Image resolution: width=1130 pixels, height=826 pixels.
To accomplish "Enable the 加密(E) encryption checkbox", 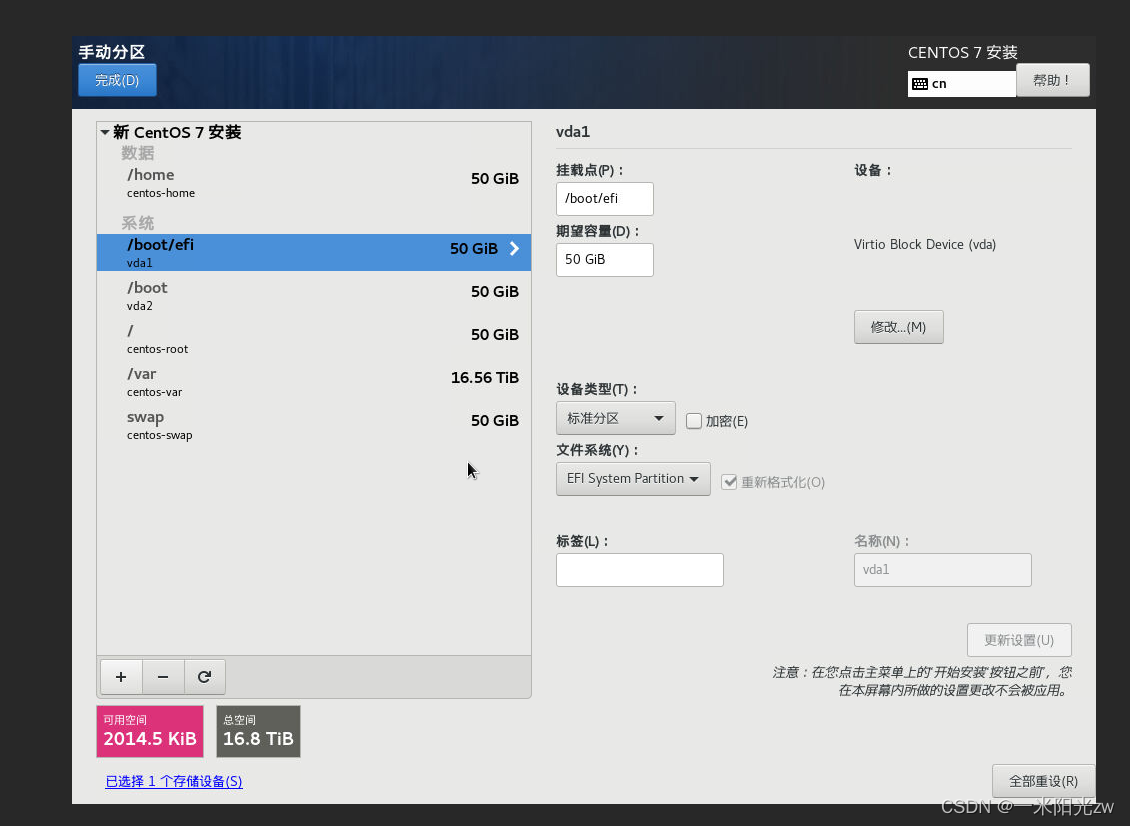I will pos(694,421).
